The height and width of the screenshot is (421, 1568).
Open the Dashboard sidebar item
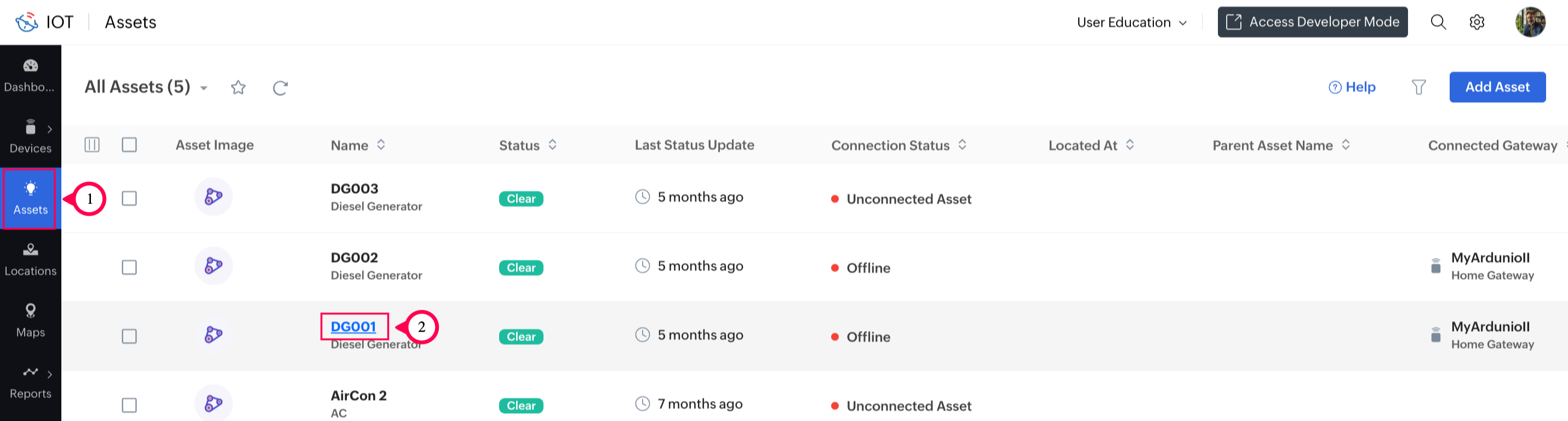click(31, 76)
